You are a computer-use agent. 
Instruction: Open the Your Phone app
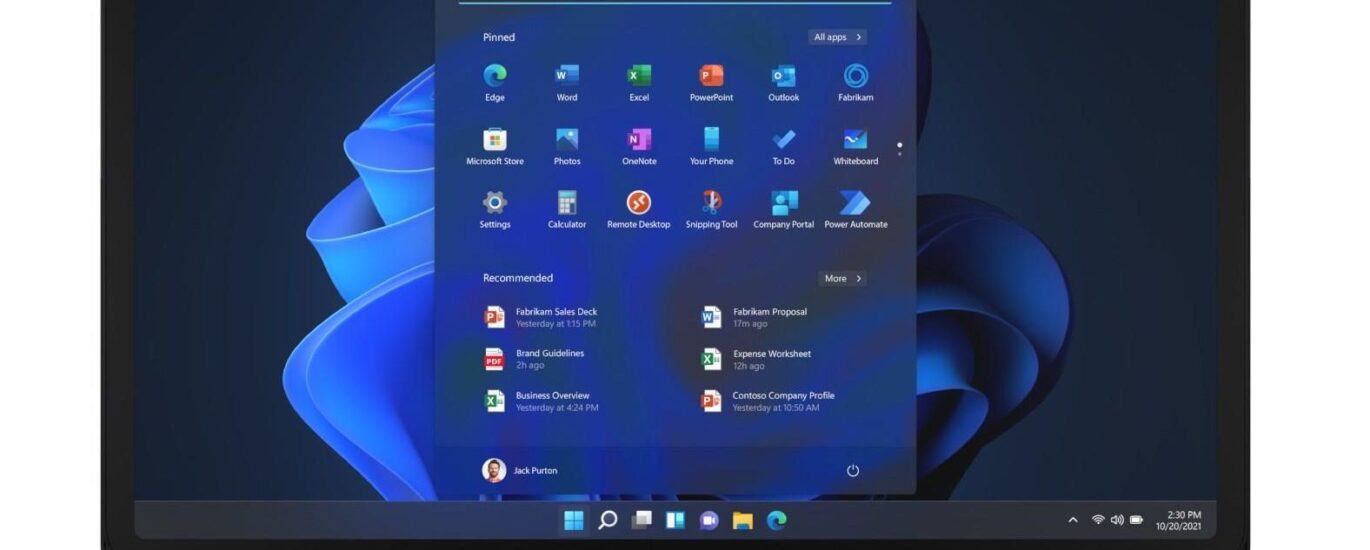point(711,147)
